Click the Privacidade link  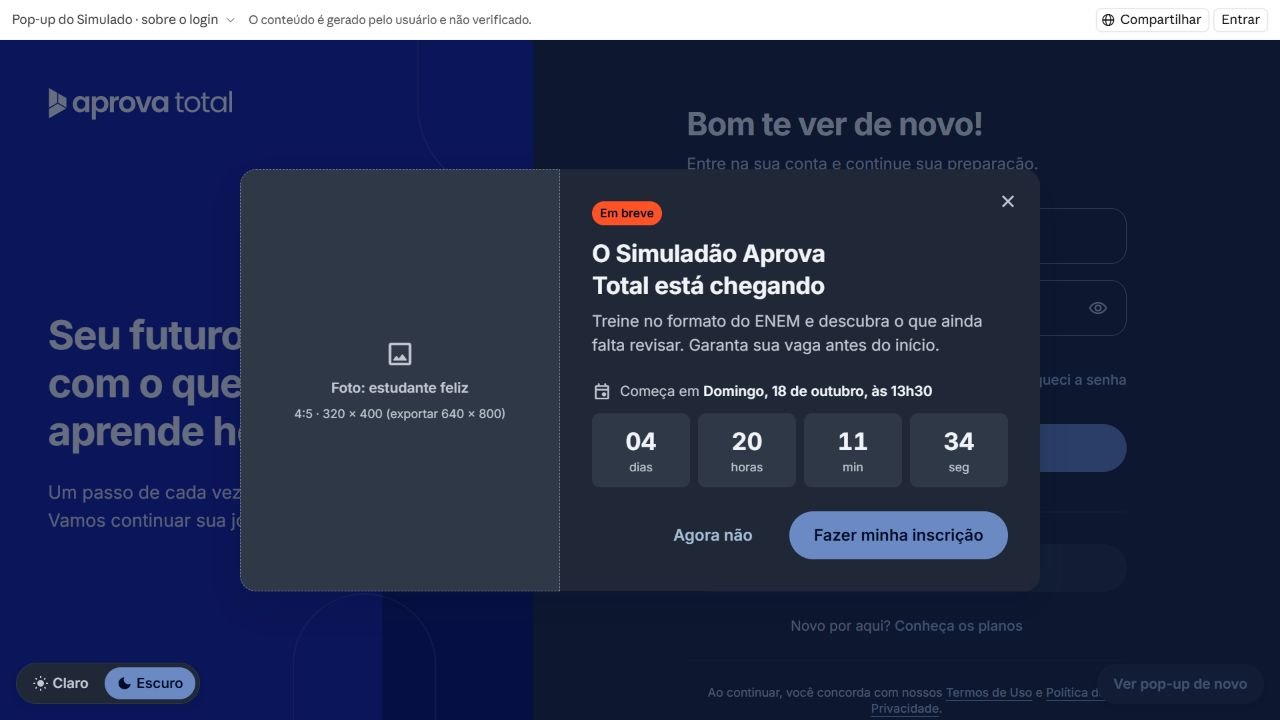tap(905, 708)
